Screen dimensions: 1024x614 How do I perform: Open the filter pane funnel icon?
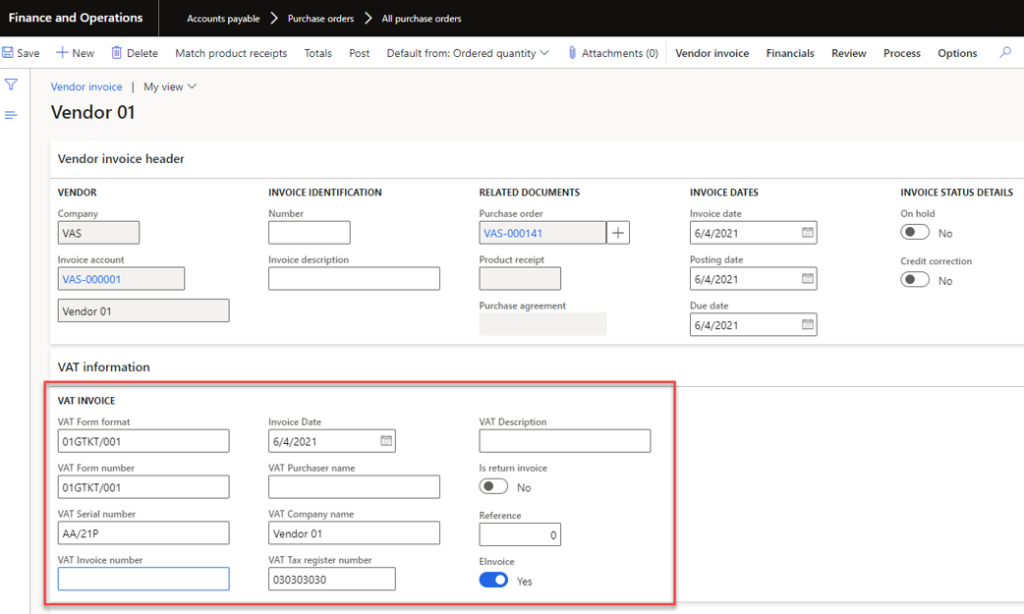click(11, 84)
